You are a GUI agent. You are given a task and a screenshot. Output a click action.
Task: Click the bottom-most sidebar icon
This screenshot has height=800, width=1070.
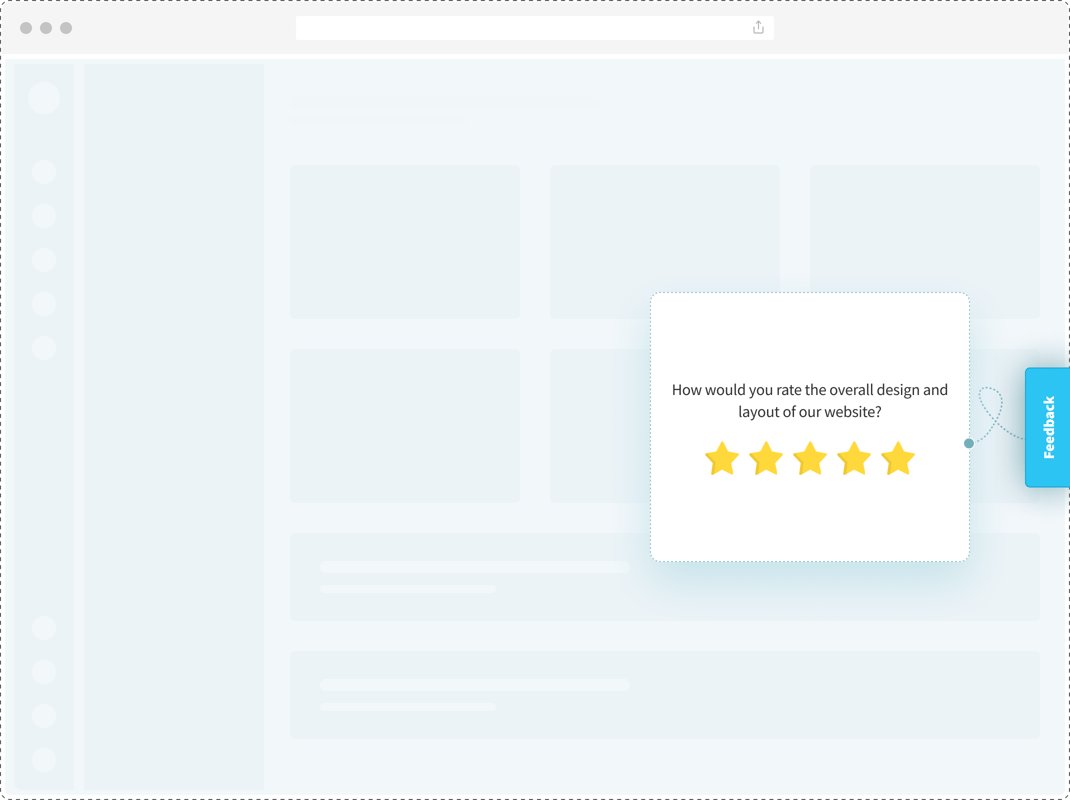click(x=44, y=759)
